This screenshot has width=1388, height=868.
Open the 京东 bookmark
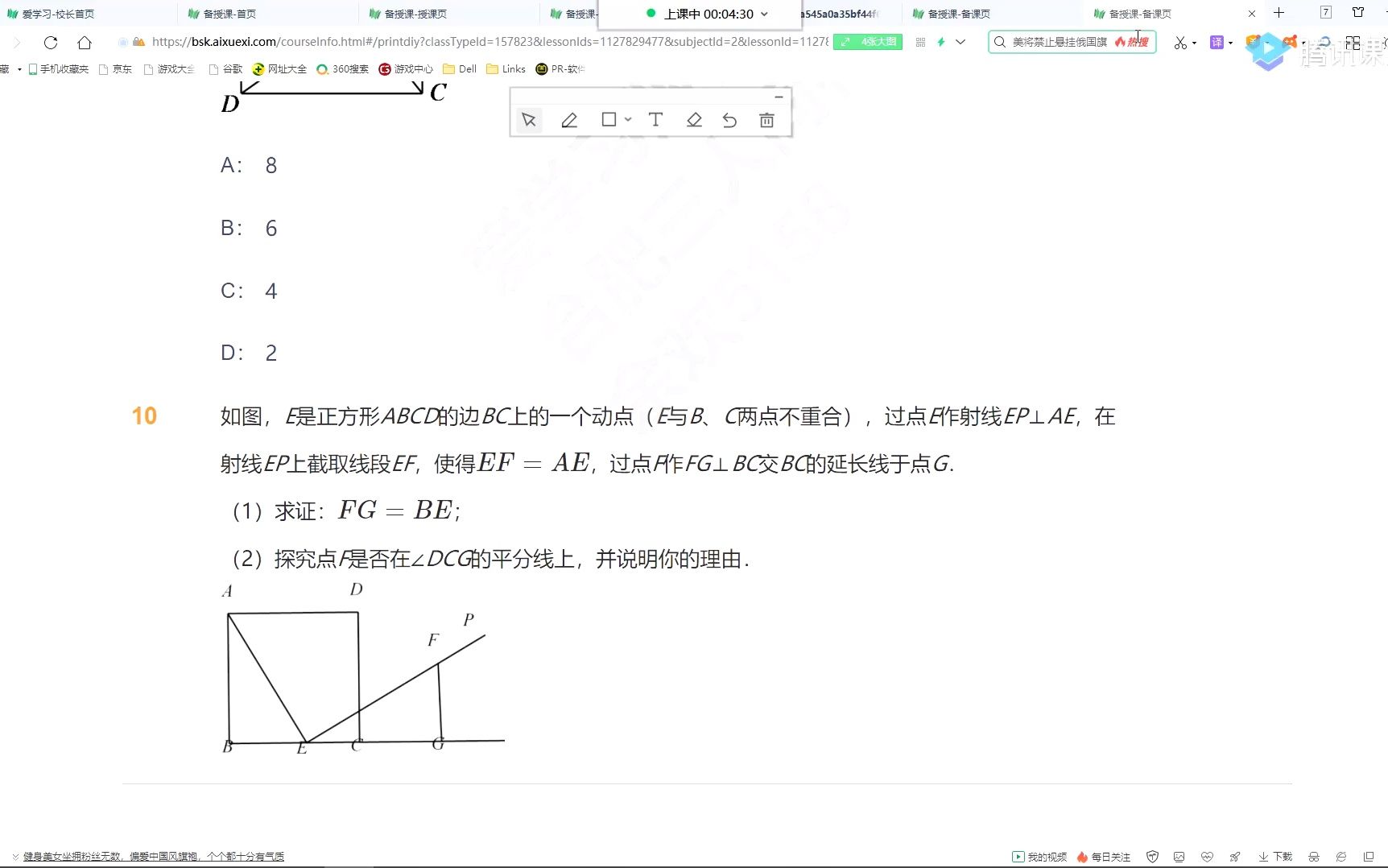point(115,69)
